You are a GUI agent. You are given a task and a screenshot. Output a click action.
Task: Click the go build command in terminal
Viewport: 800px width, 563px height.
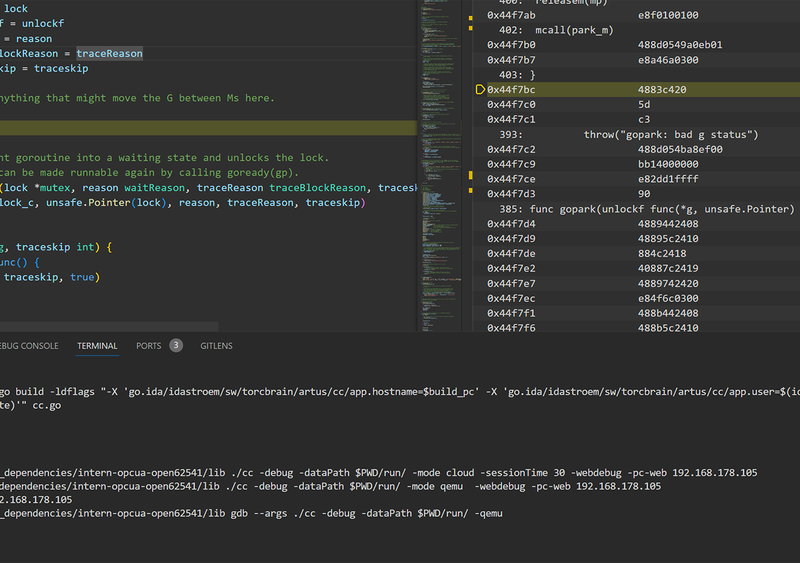[400, 398]
